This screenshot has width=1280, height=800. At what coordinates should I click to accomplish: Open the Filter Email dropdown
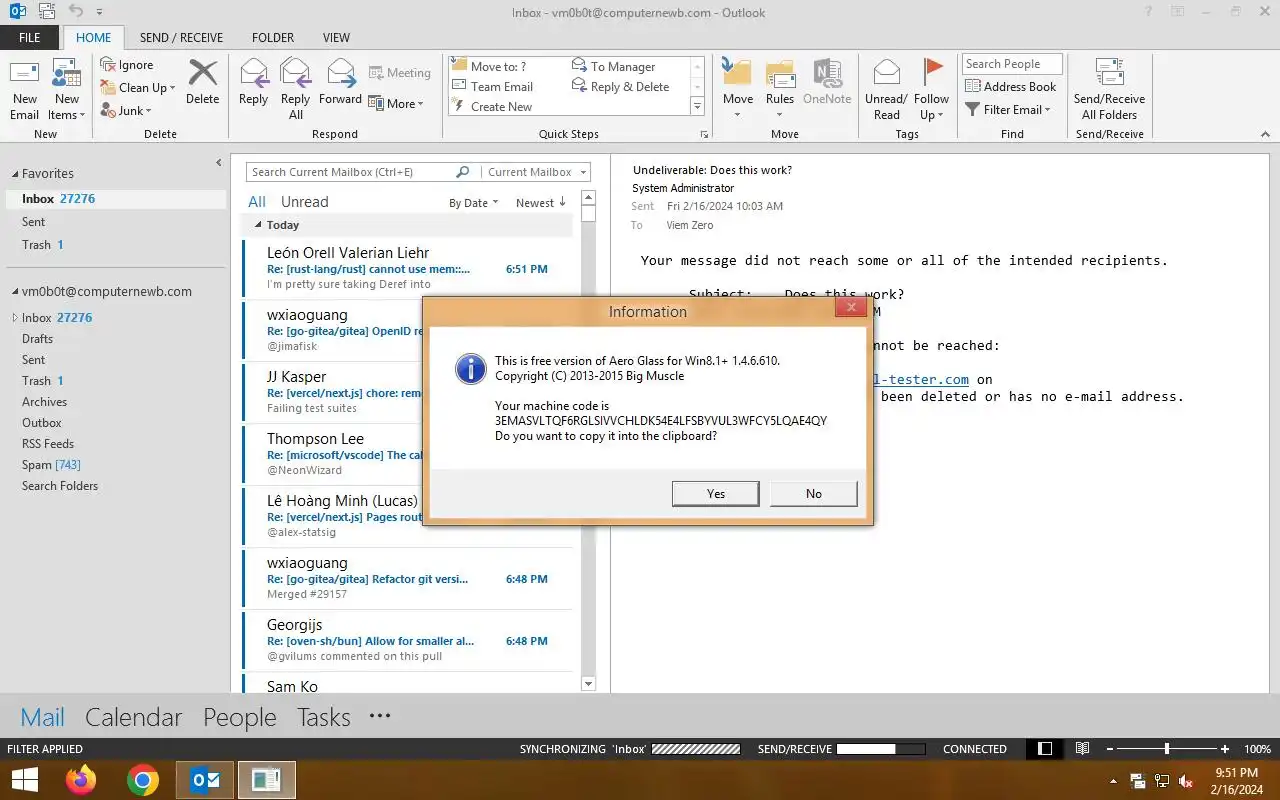pyautogui.click(x=1008, y=110)
